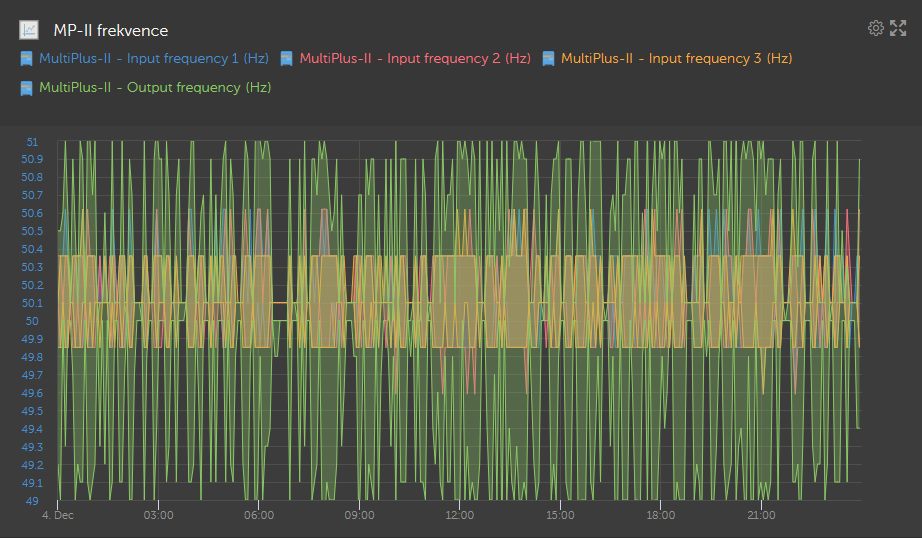Screen dimensions: 922x538
Task: Click the chart icon beside MP-II frekvence
Action: (30, 30)
